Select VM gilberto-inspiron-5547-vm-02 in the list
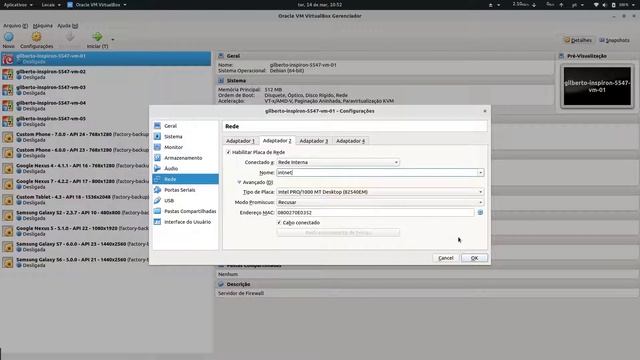The image size is (640, 360). click(x=106, y=74)
